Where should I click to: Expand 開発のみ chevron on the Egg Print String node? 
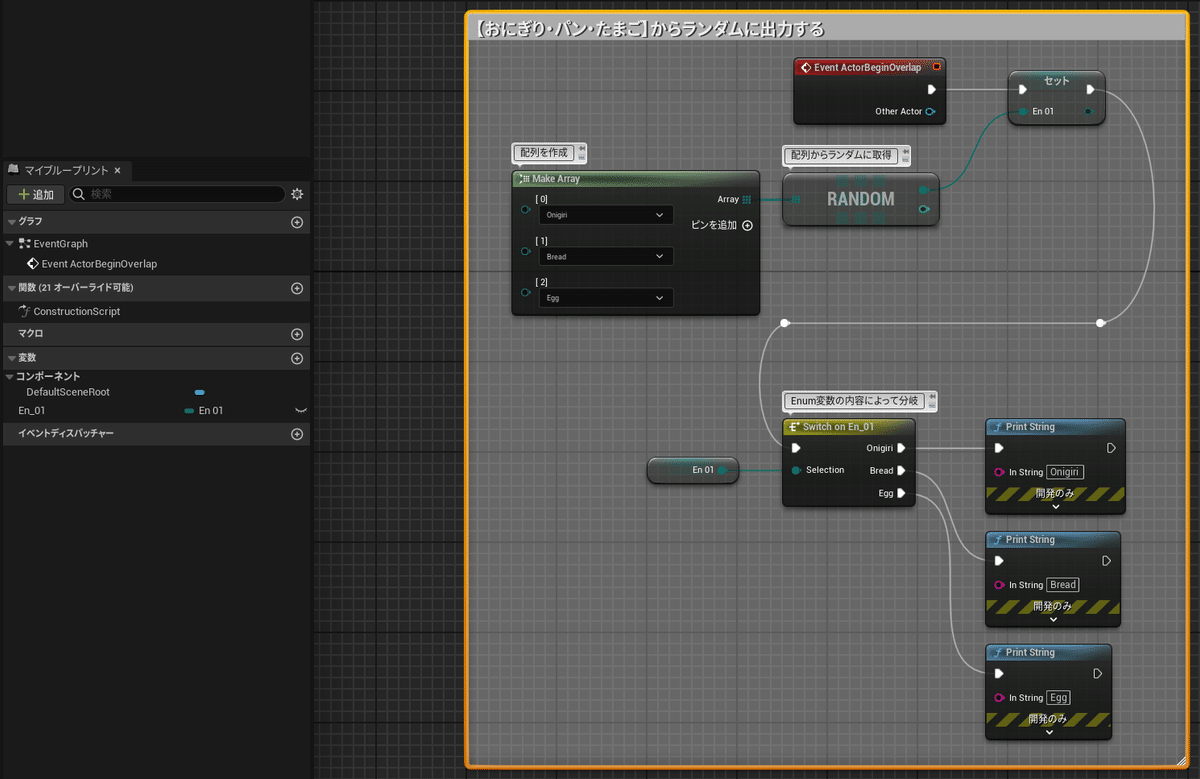[1049, 732]
